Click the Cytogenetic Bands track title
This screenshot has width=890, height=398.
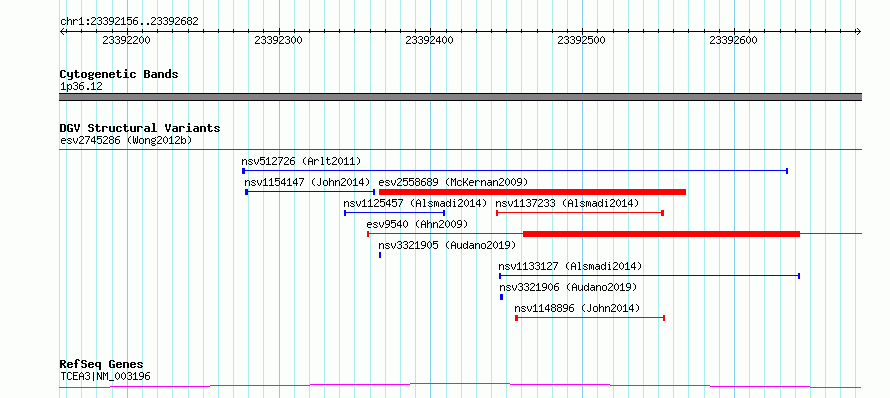coord(119,74)
